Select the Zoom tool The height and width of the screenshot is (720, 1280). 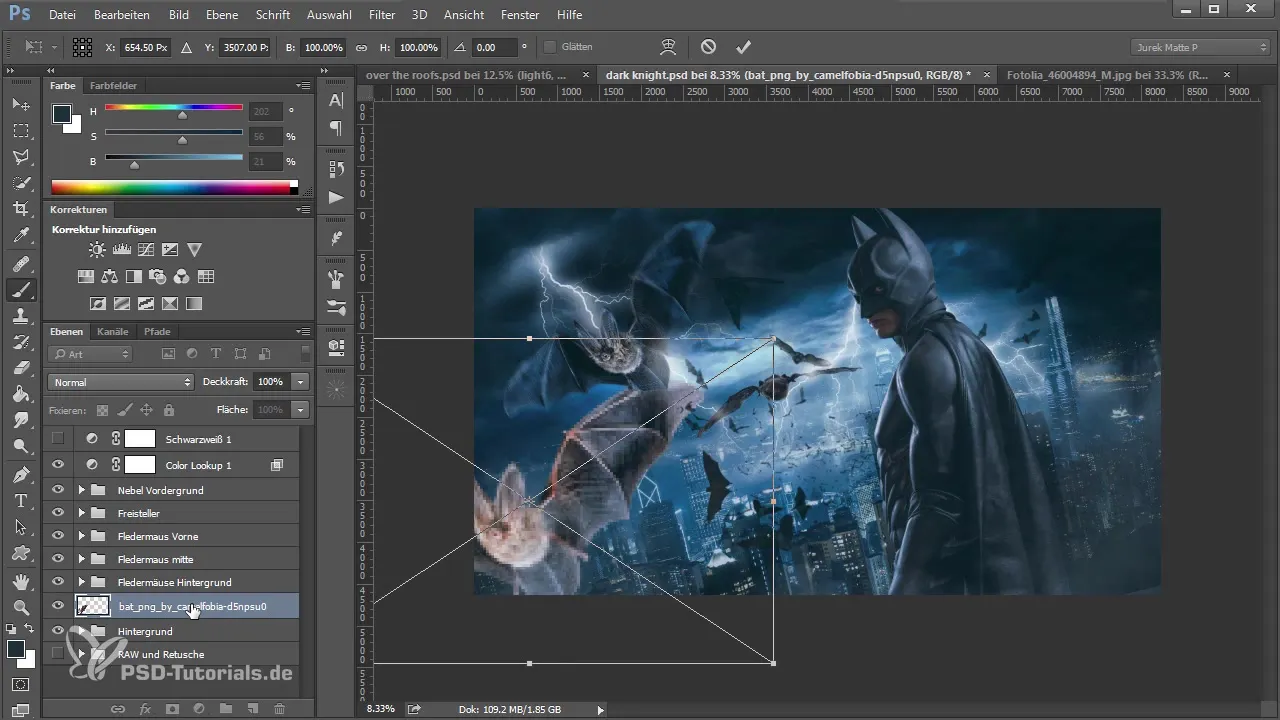[x=21, y=607]
